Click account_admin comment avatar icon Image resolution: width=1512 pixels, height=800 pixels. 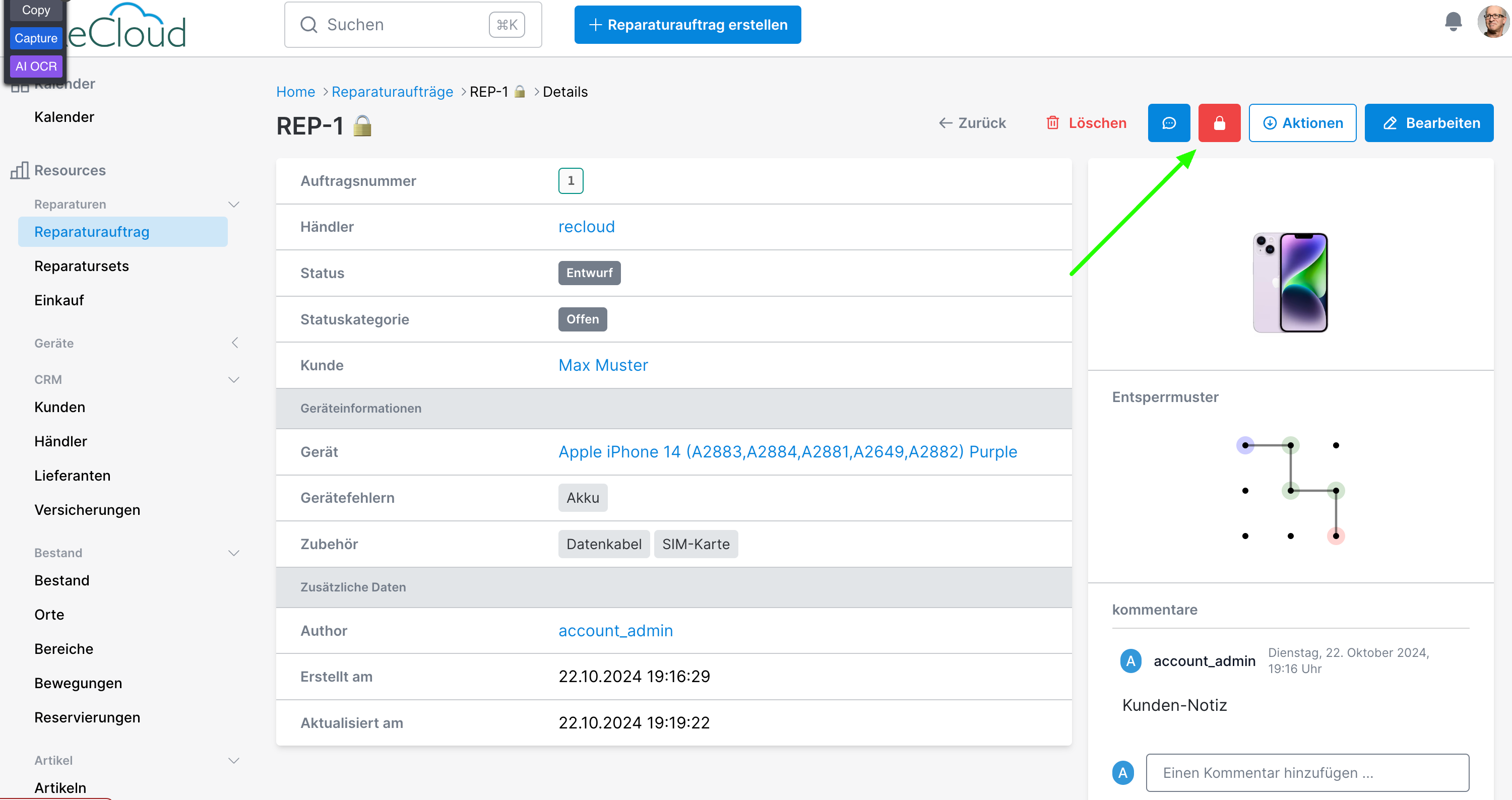click(x=1130, y=660)
